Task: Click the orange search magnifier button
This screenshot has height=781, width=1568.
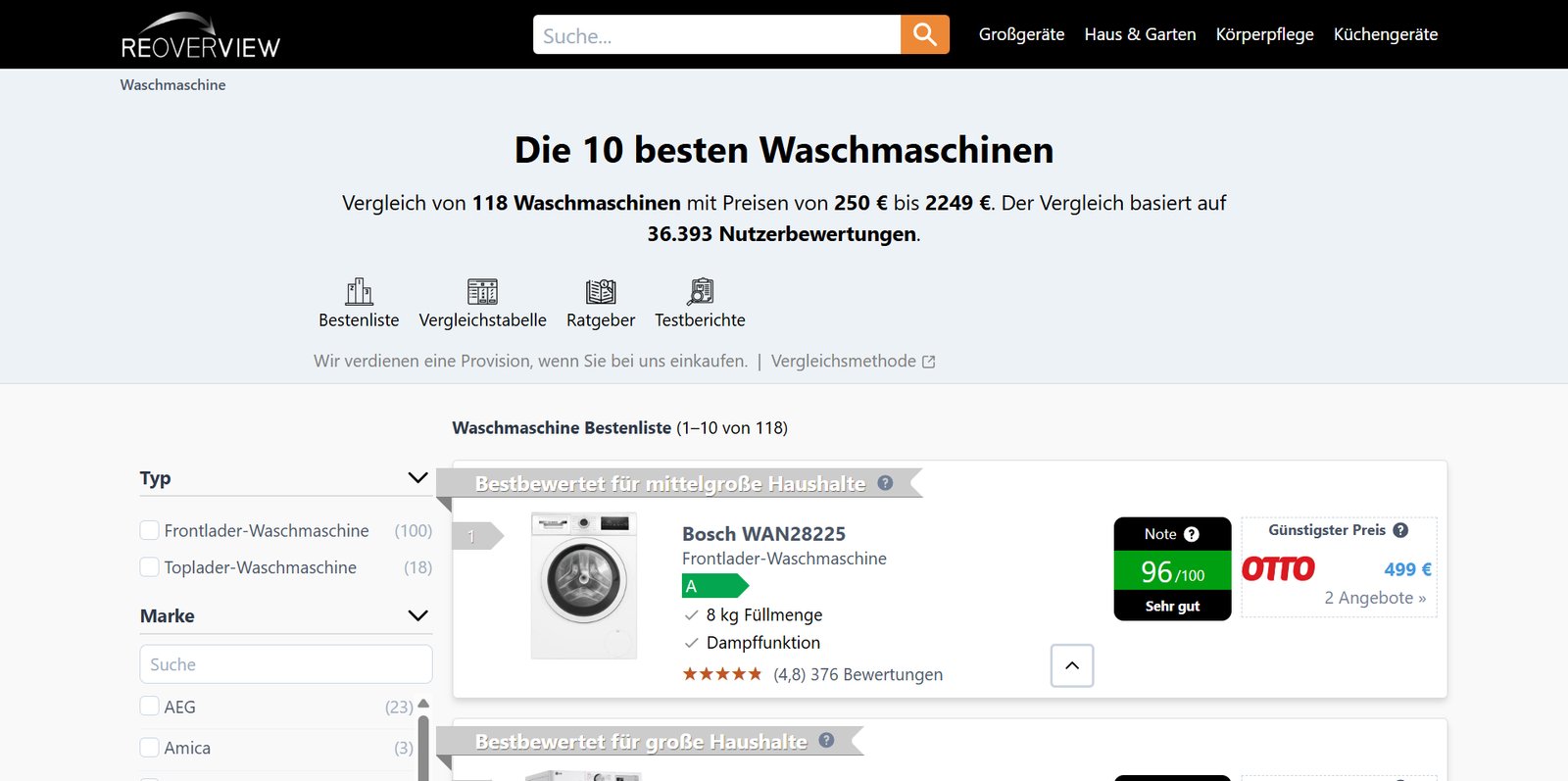Action: 924,34
